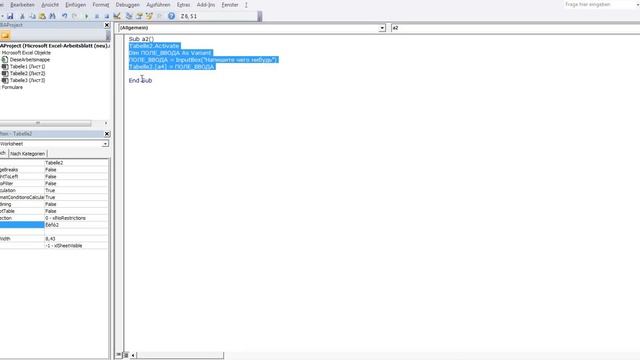This screenshot has width=640, height=360.
Task: Click the Save icon in the toolbar
Action: pos(10,16)
